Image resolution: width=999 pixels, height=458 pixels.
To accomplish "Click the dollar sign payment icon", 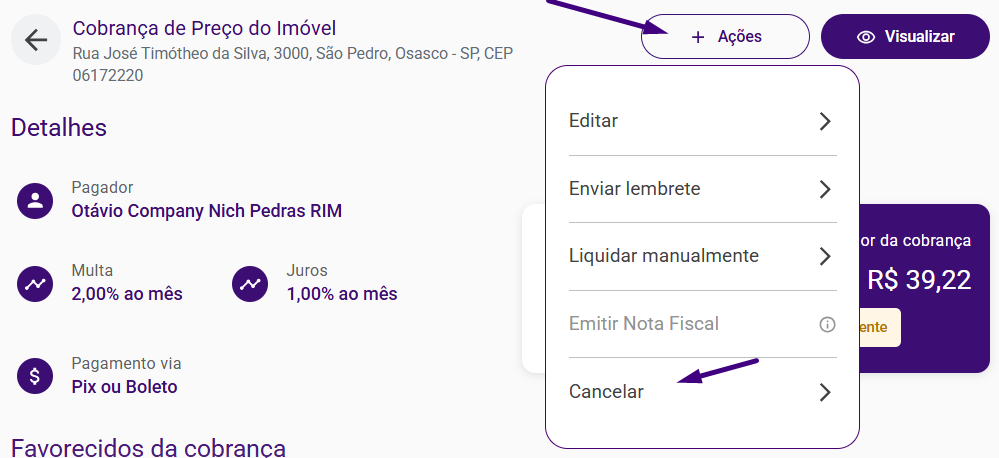I will tap(35, 376).
